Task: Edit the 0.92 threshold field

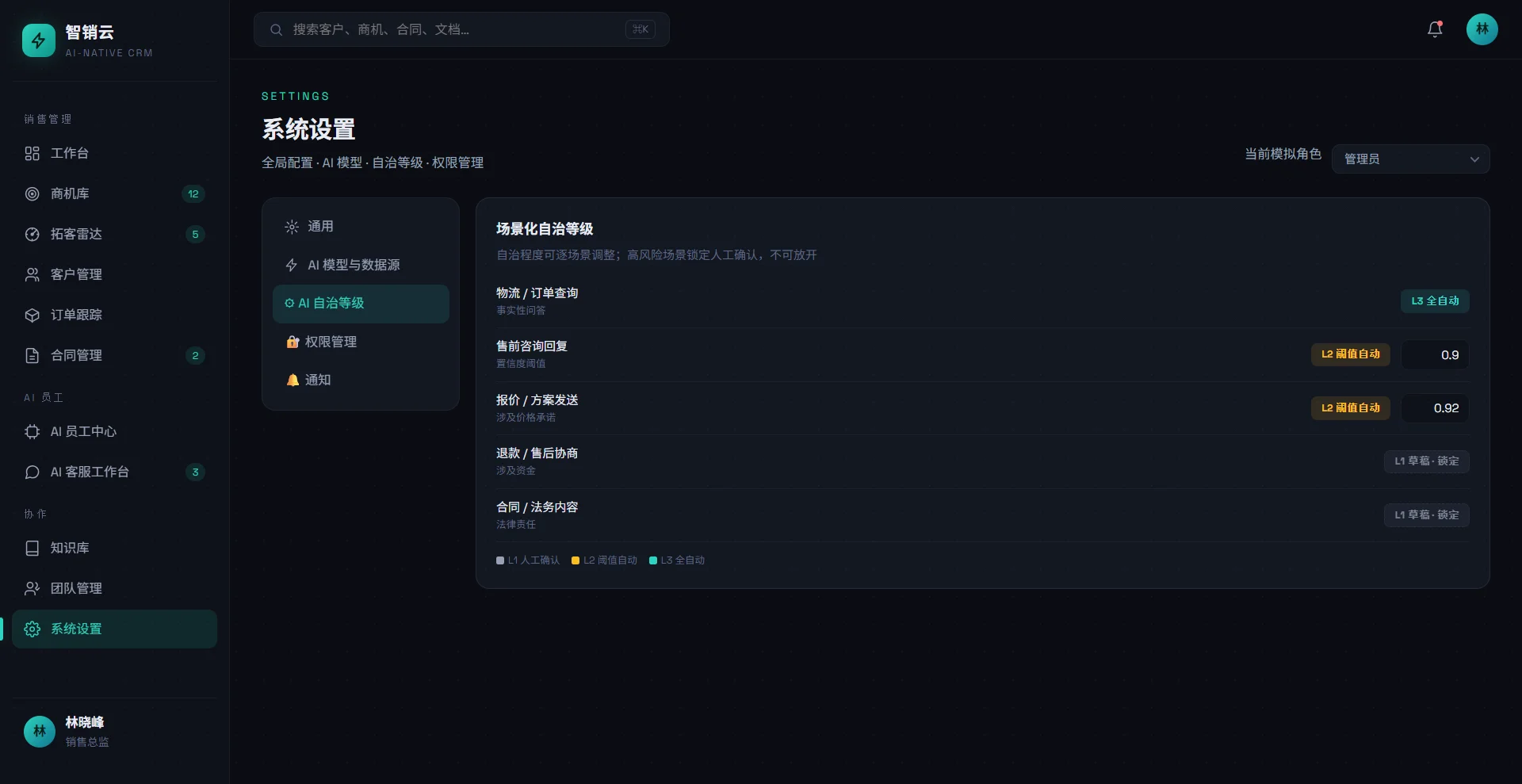Action: coord(1435,408)
